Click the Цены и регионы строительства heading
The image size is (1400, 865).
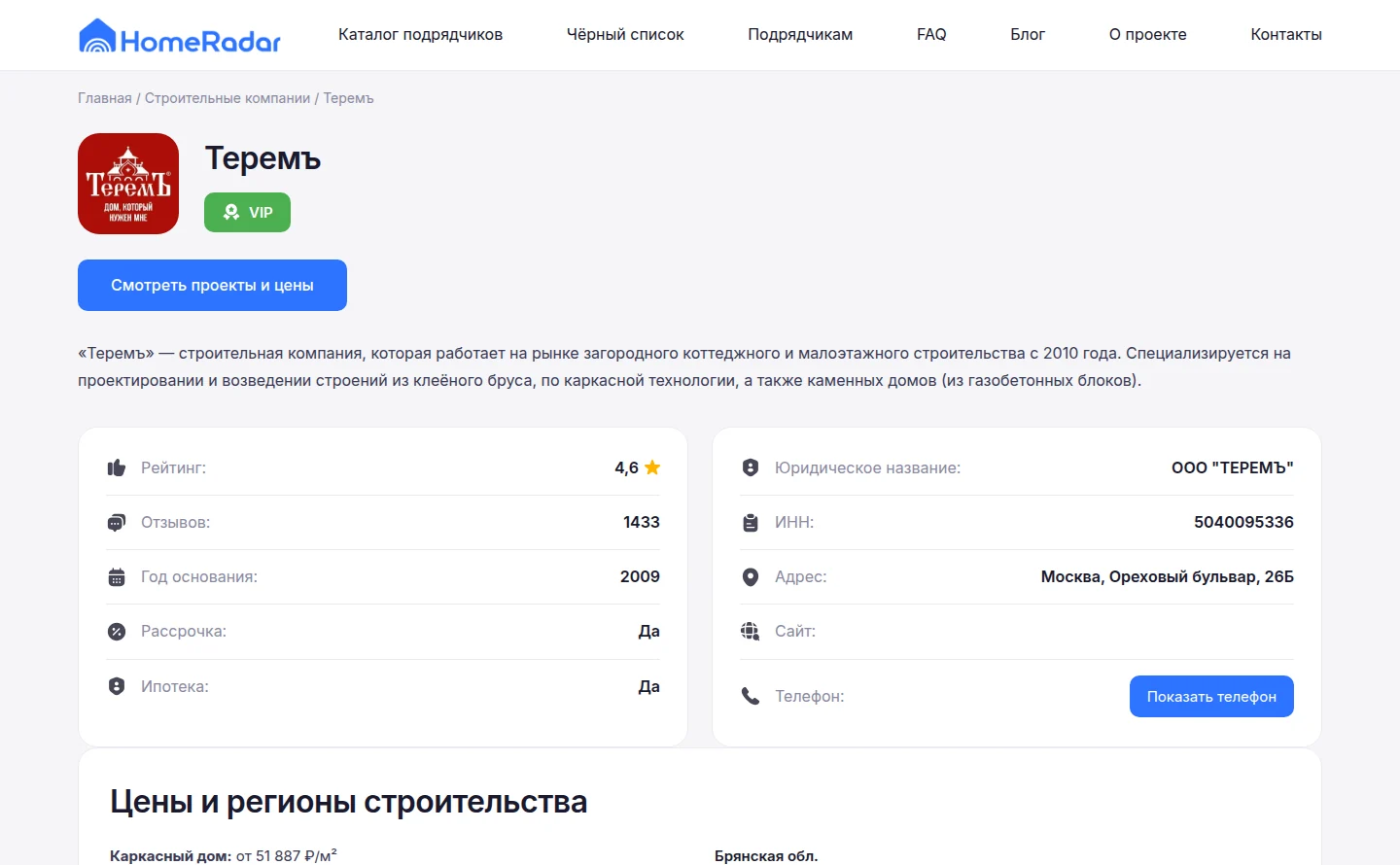(x=348, y=802)
